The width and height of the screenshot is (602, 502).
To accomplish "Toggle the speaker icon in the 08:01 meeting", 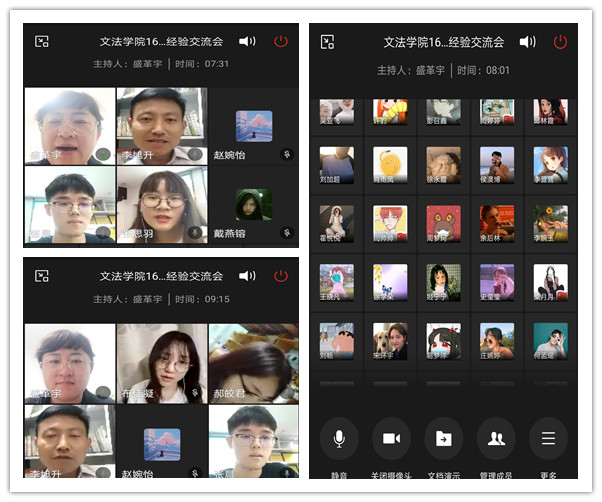I will (528, 41).
